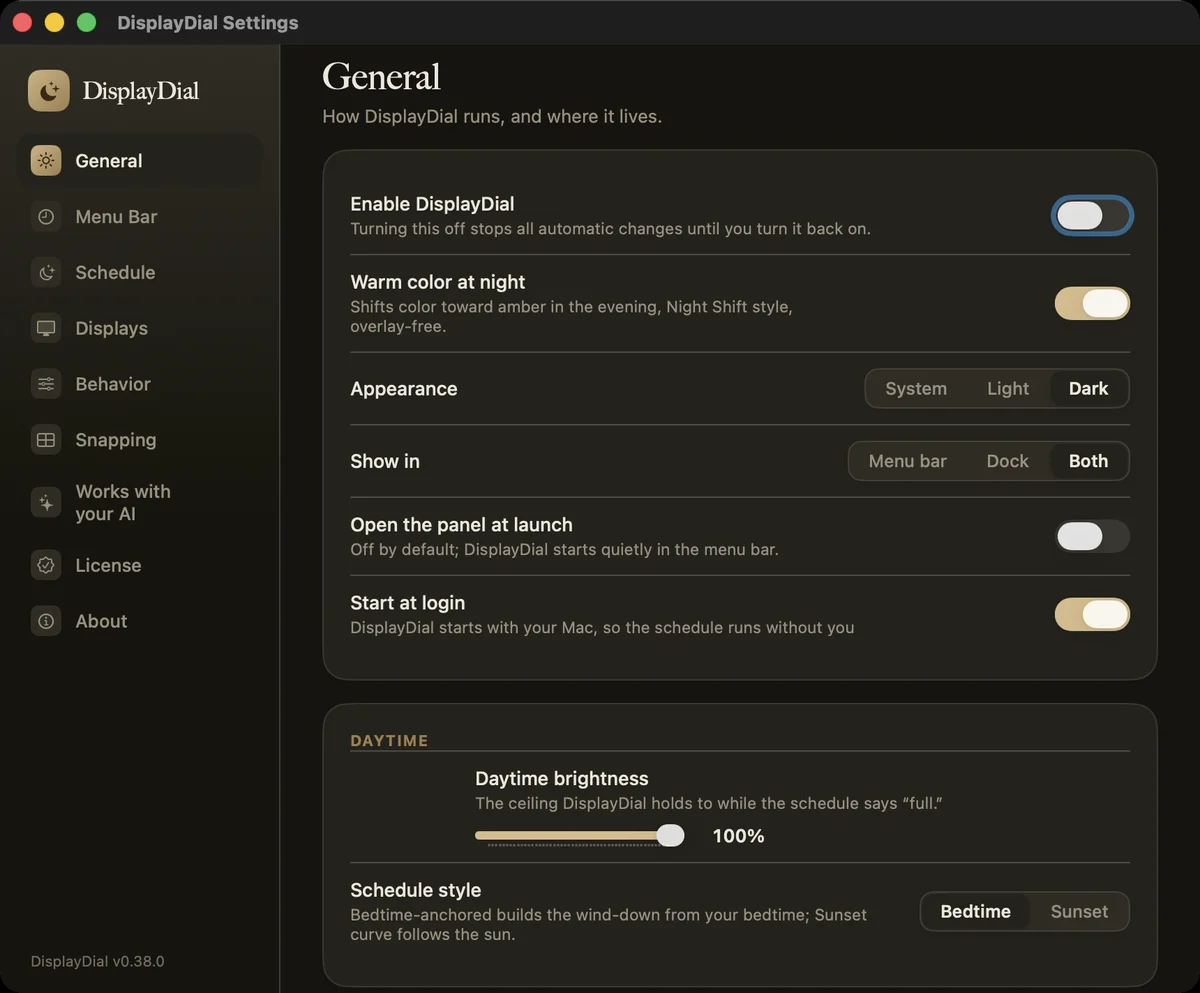
Task: Click the Daytime brightness label
Action: pos(562,779)
